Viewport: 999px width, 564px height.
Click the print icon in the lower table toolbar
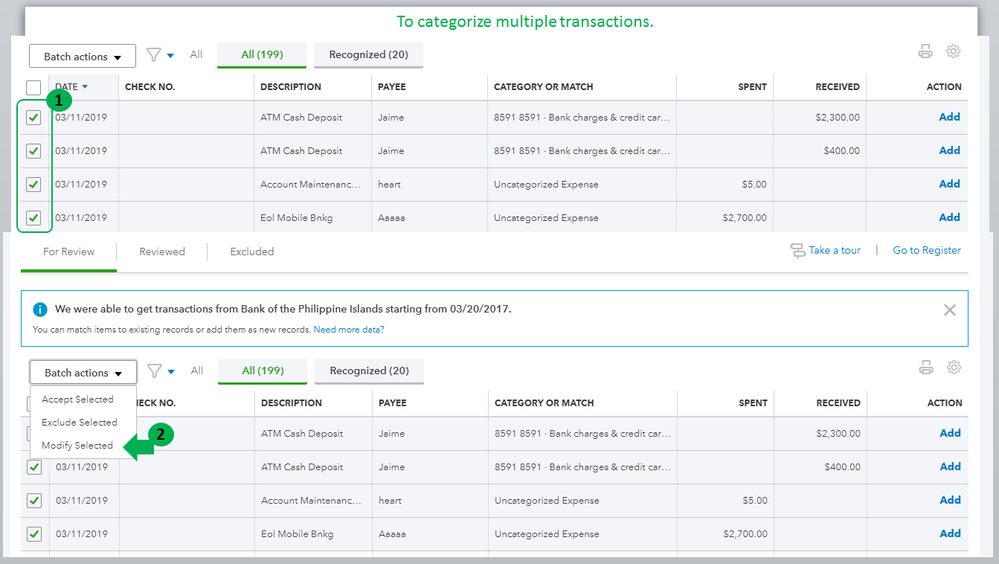926,368
